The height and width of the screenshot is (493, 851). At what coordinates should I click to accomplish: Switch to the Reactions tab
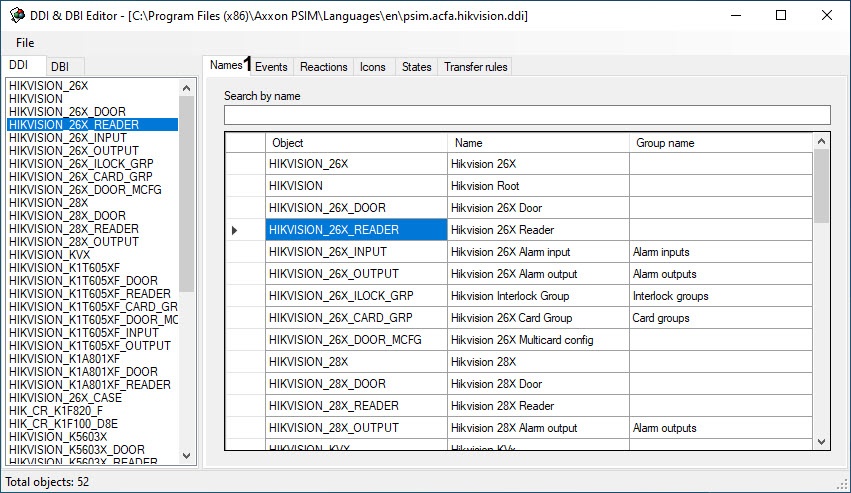pos(323,67)
